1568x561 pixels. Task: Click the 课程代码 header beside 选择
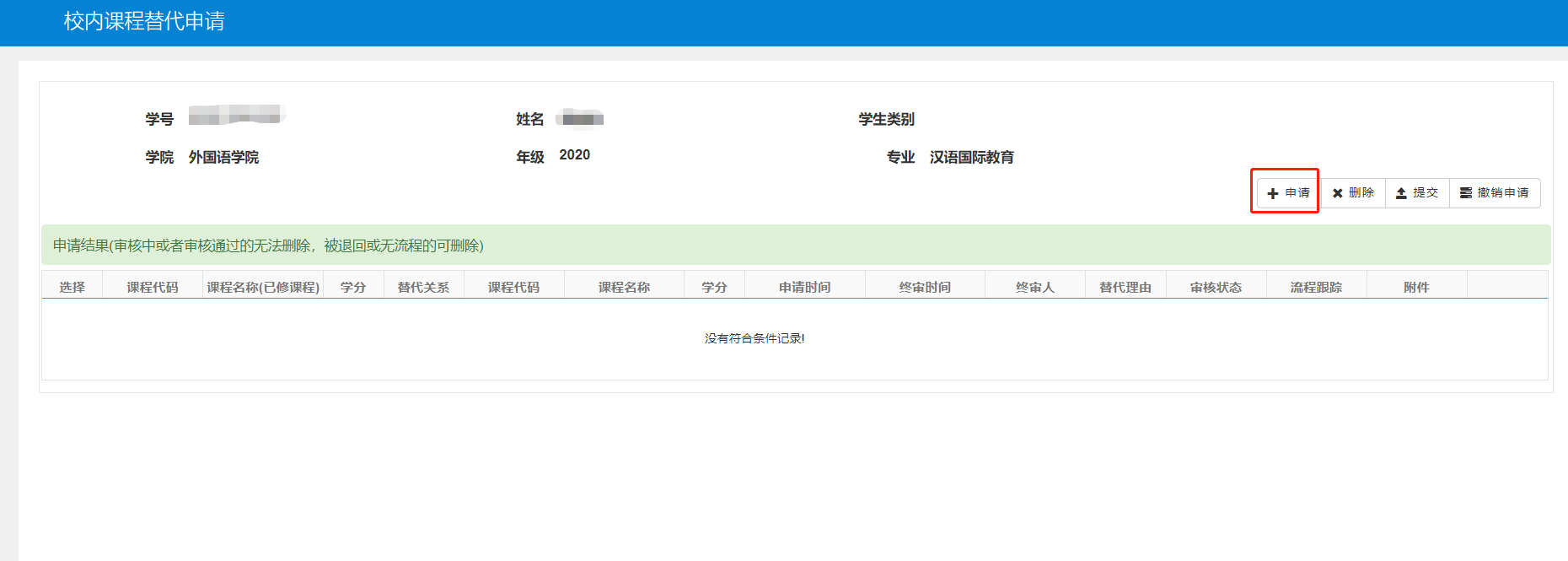153,287
